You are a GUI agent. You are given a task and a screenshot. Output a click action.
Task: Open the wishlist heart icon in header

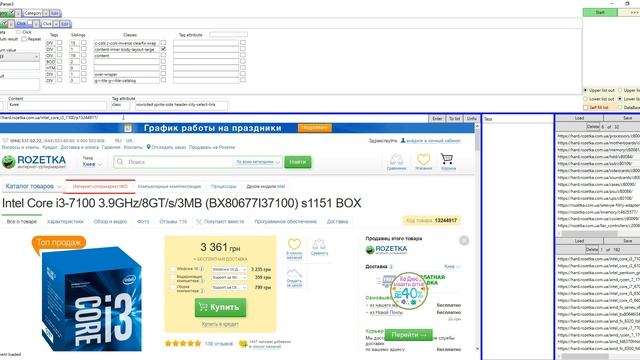point(423,159)
